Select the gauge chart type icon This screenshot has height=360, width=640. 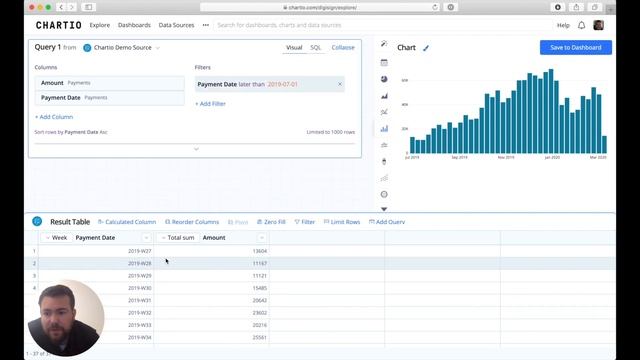click(x=384, y=194)
